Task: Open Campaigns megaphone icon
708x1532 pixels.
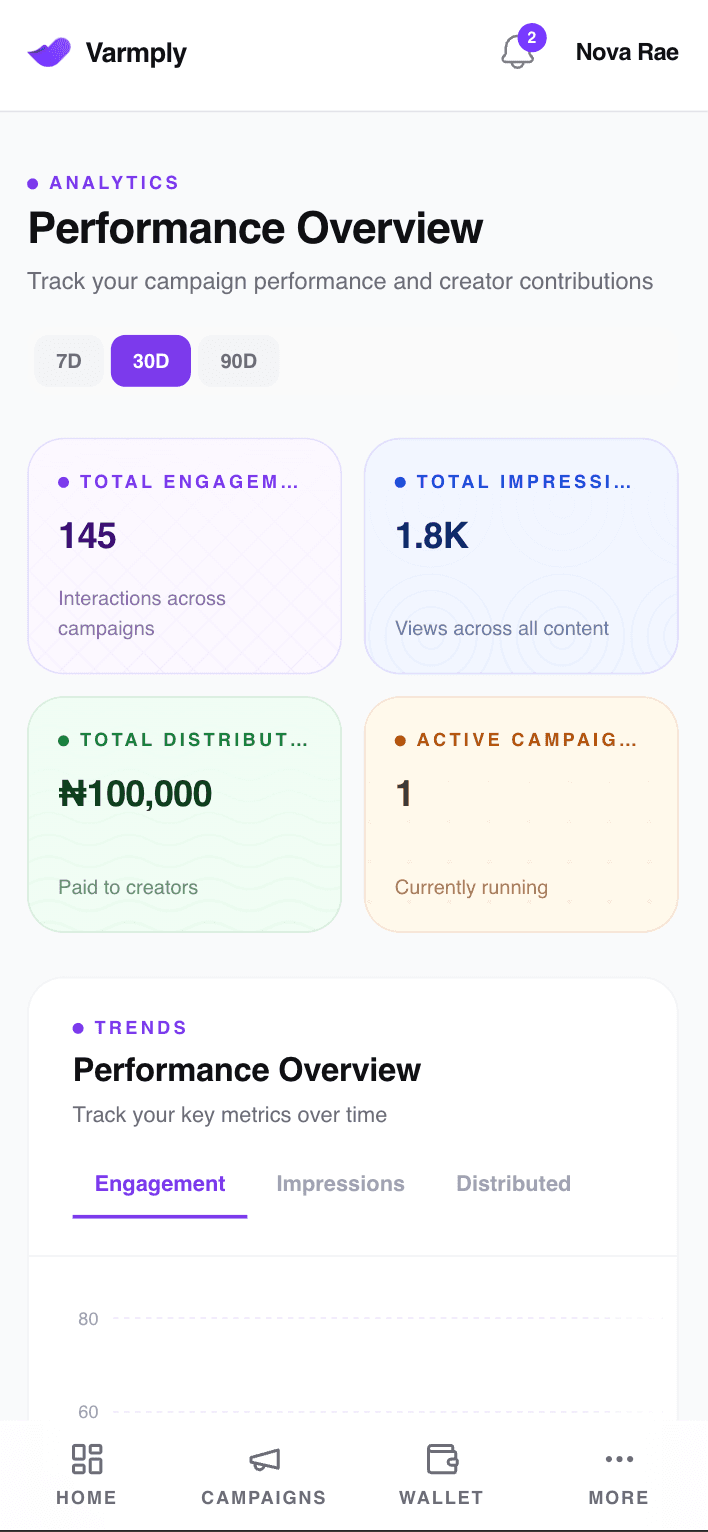Action: click(264, 1460)
